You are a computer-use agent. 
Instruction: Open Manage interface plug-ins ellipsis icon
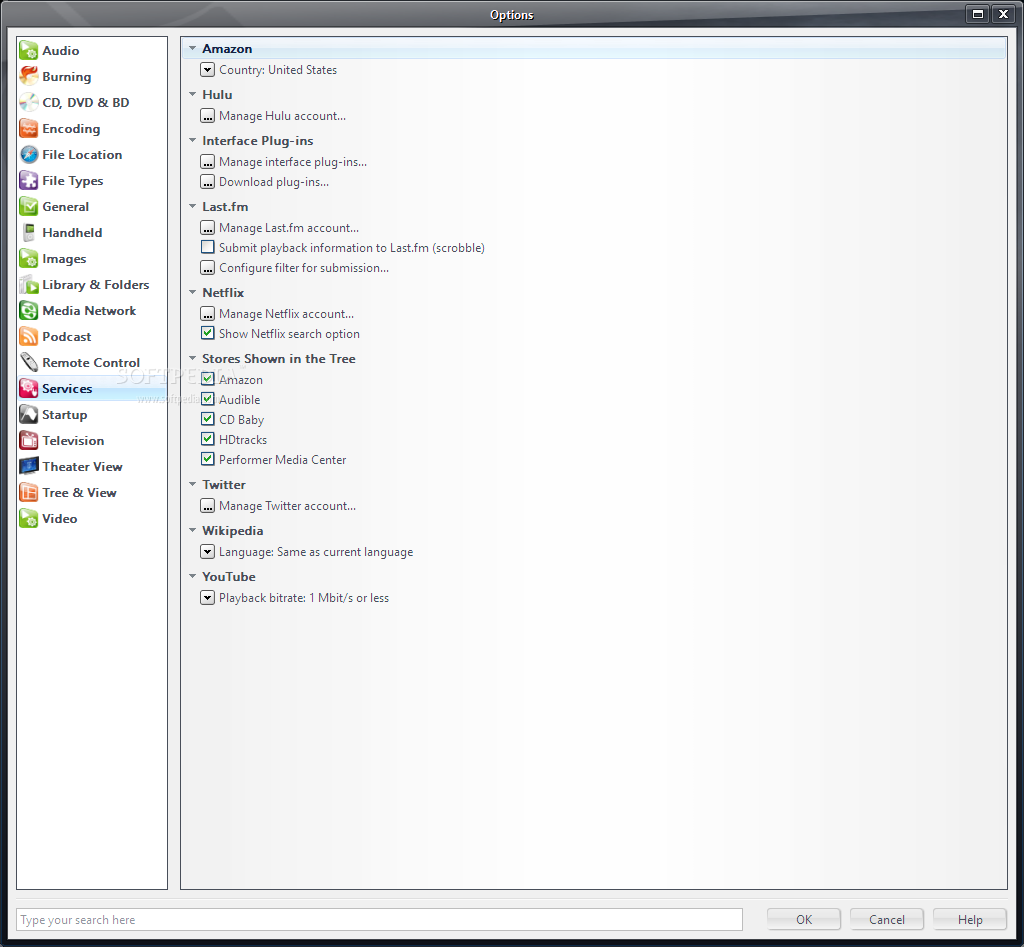coord(208,162)
